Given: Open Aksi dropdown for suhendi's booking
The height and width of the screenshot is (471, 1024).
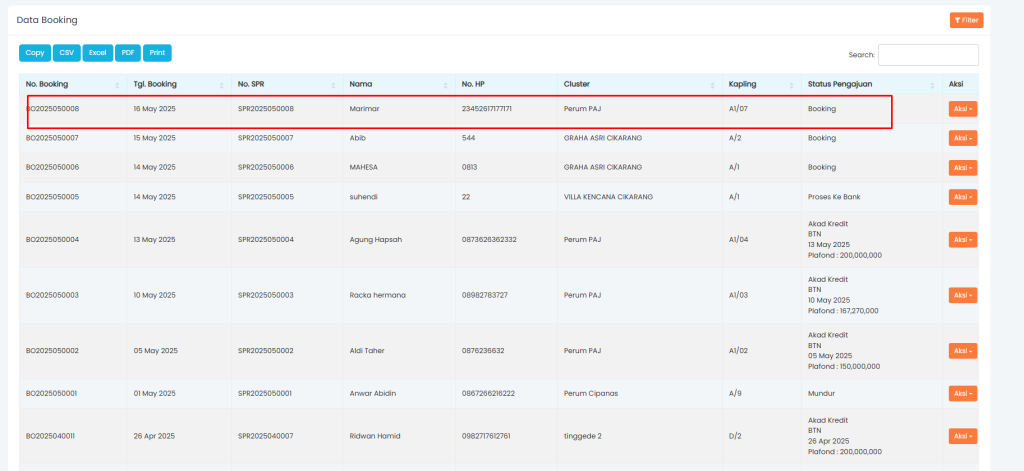Looking at the screenshot, I should [963, 197].
